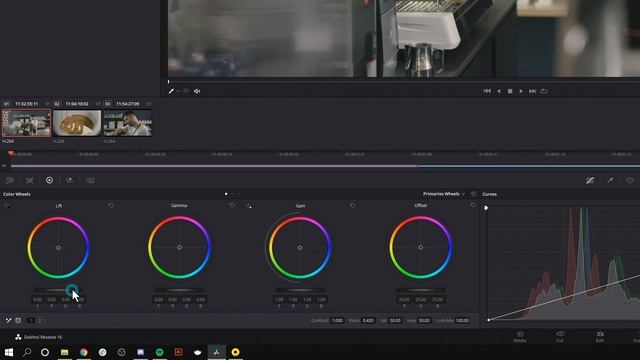Click the red playhead on mini timeline
The height and width of the screenshot is (360, 640).
[11, 153]
